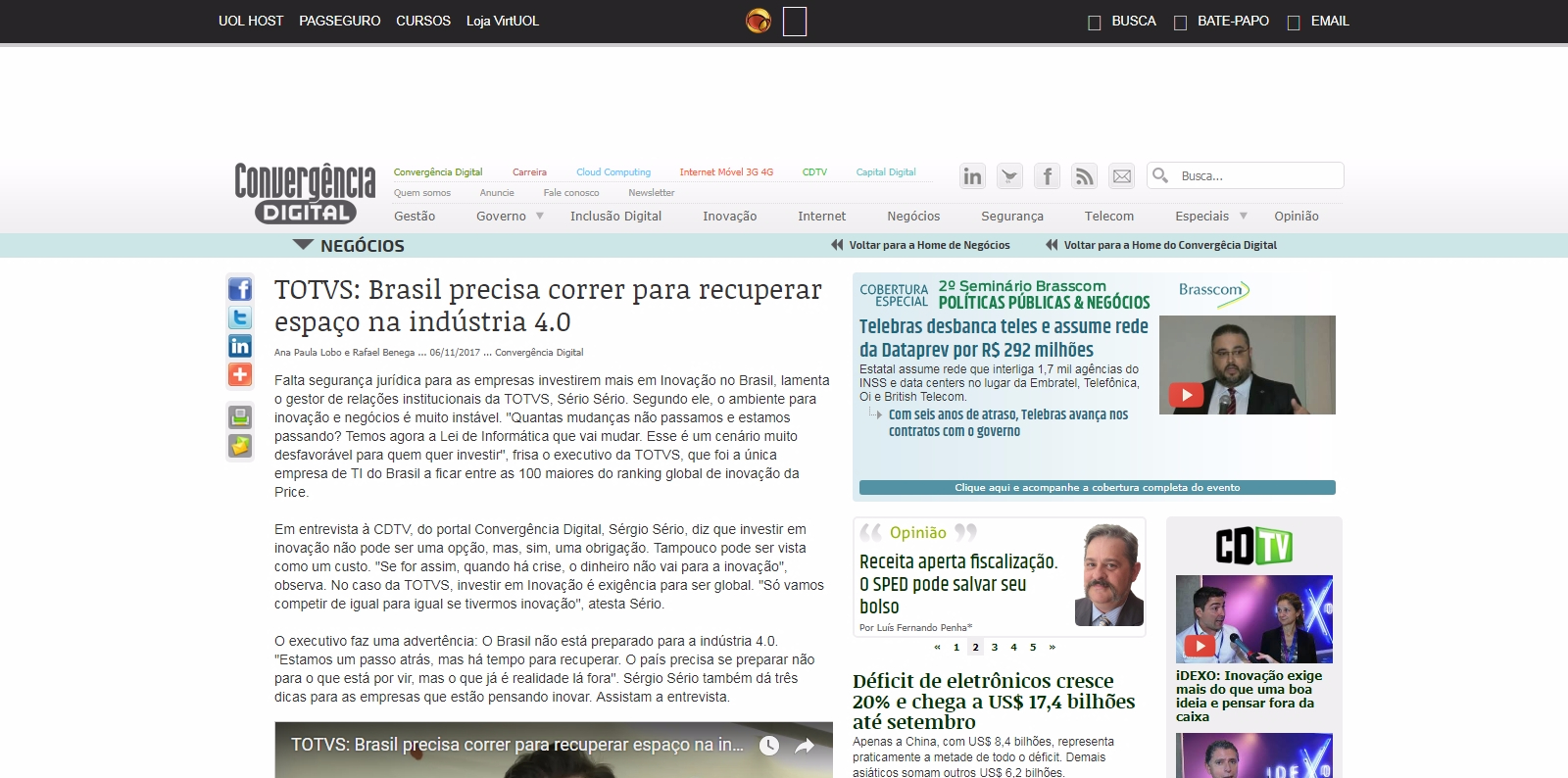
Task: Expand the NEGÓCIOS section triangle
Action: [x=303, y=245]
